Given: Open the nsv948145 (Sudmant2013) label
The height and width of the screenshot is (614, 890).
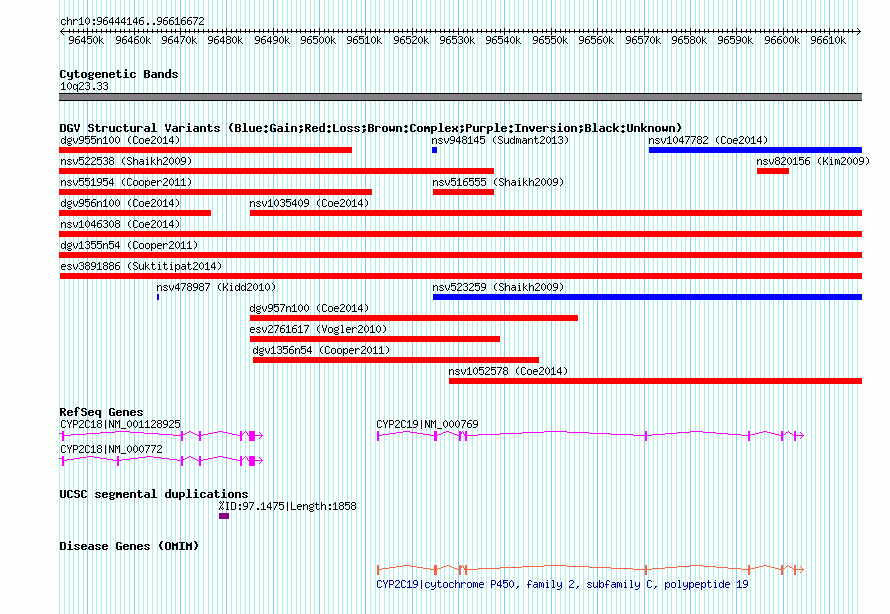Looking at the screenshot, I should pyautogui.click(x=500, y=140).
